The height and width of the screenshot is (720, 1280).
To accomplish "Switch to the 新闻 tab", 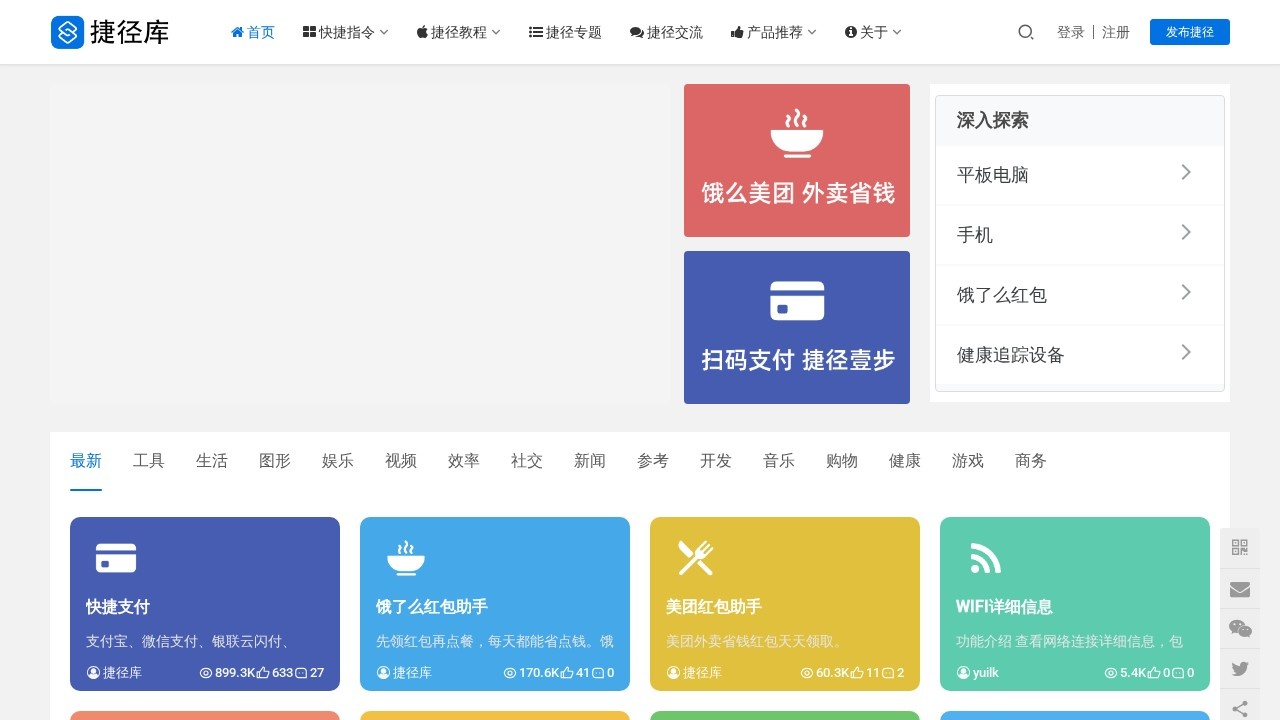I will 590,461.
